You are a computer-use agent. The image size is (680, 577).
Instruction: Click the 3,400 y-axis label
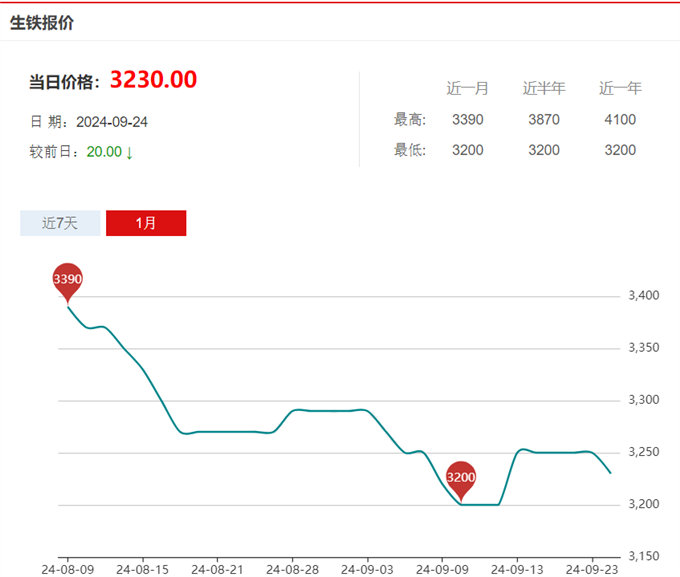(643, 296)
